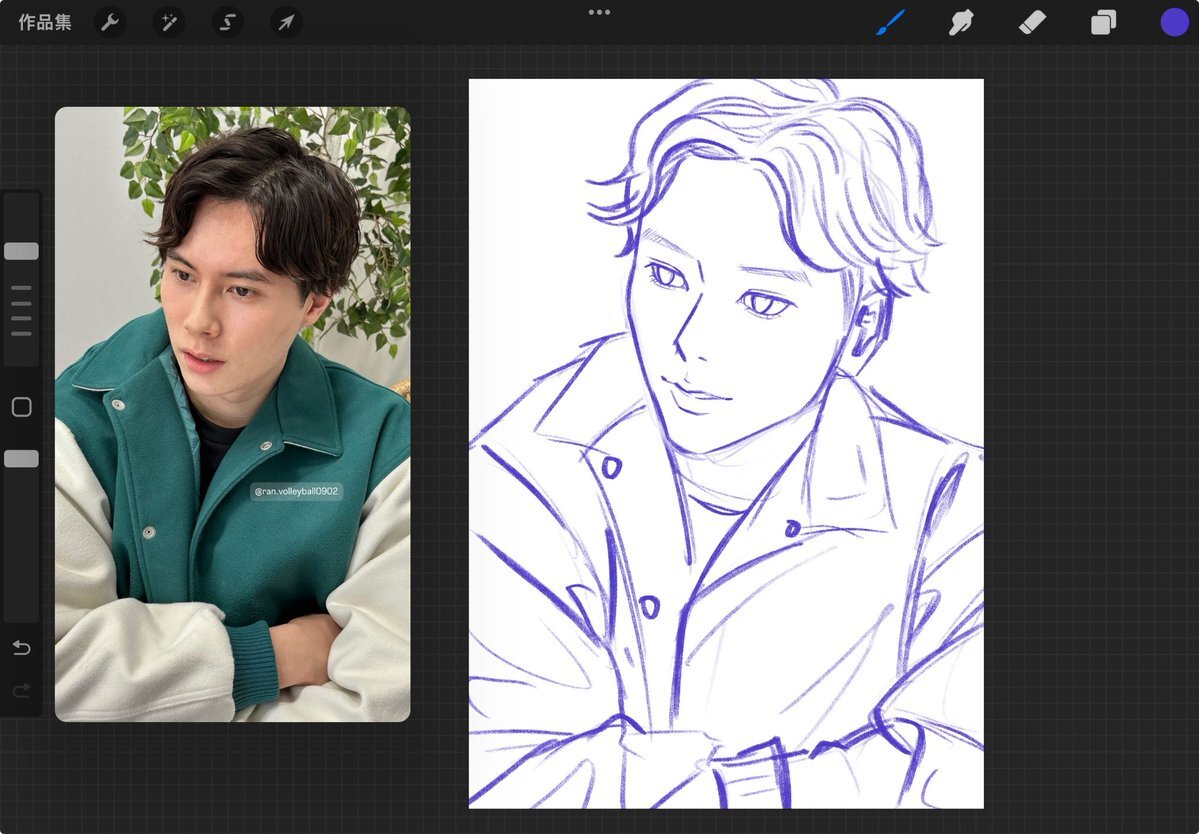Open the 作品集 gallery
The width and height of the screenshot is (1199, 834).
click(45, 22)
